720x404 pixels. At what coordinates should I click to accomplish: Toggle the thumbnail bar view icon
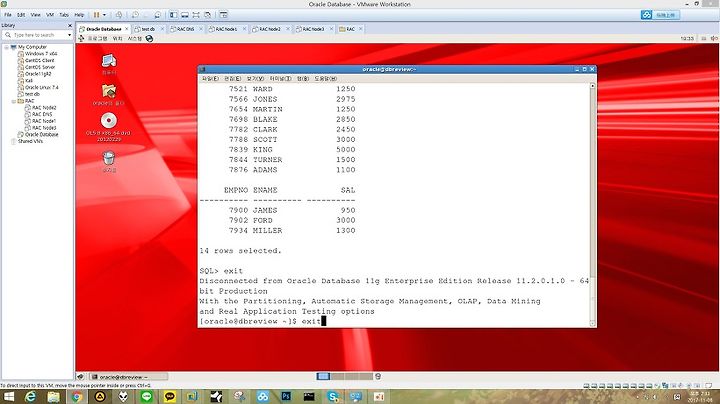tap(185, 15)
